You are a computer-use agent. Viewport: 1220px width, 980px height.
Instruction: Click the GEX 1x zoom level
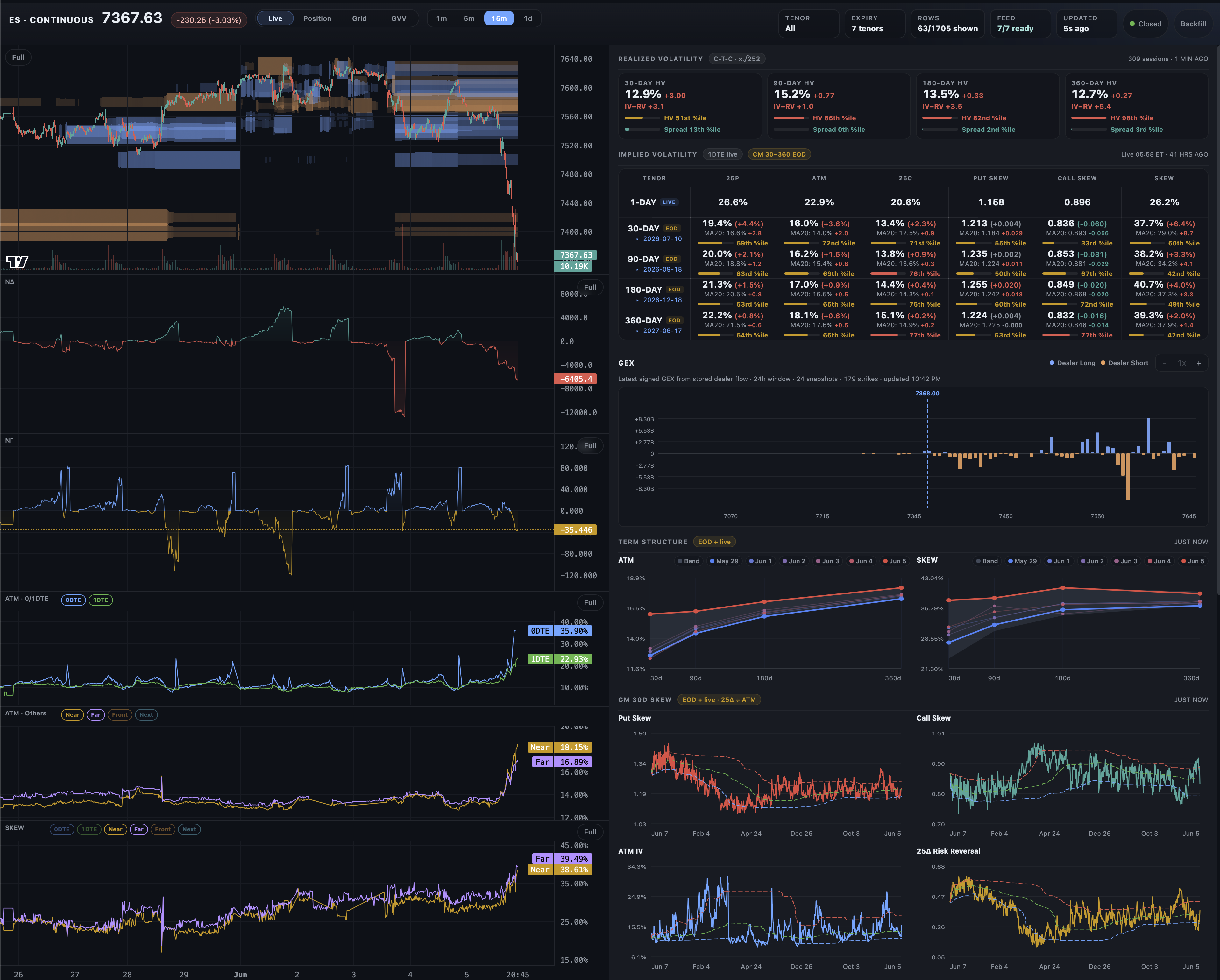pyautogui.click(x=1181, y=363)
